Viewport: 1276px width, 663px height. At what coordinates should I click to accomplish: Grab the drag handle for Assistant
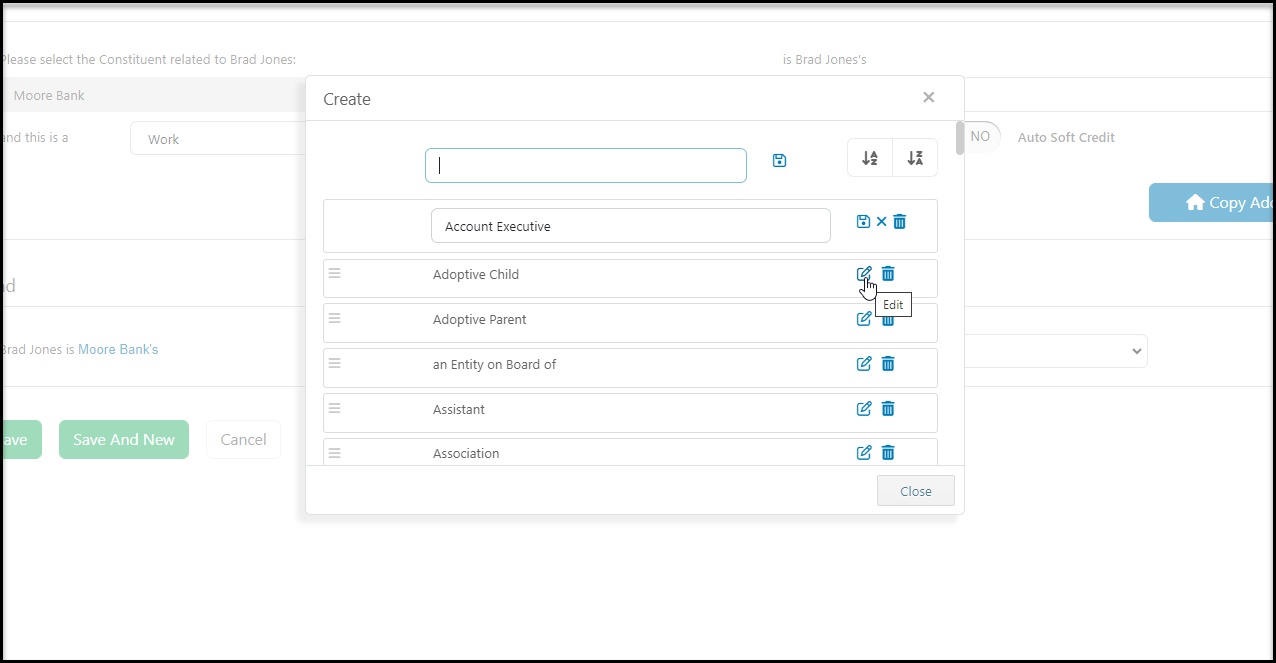pos(335,408)
